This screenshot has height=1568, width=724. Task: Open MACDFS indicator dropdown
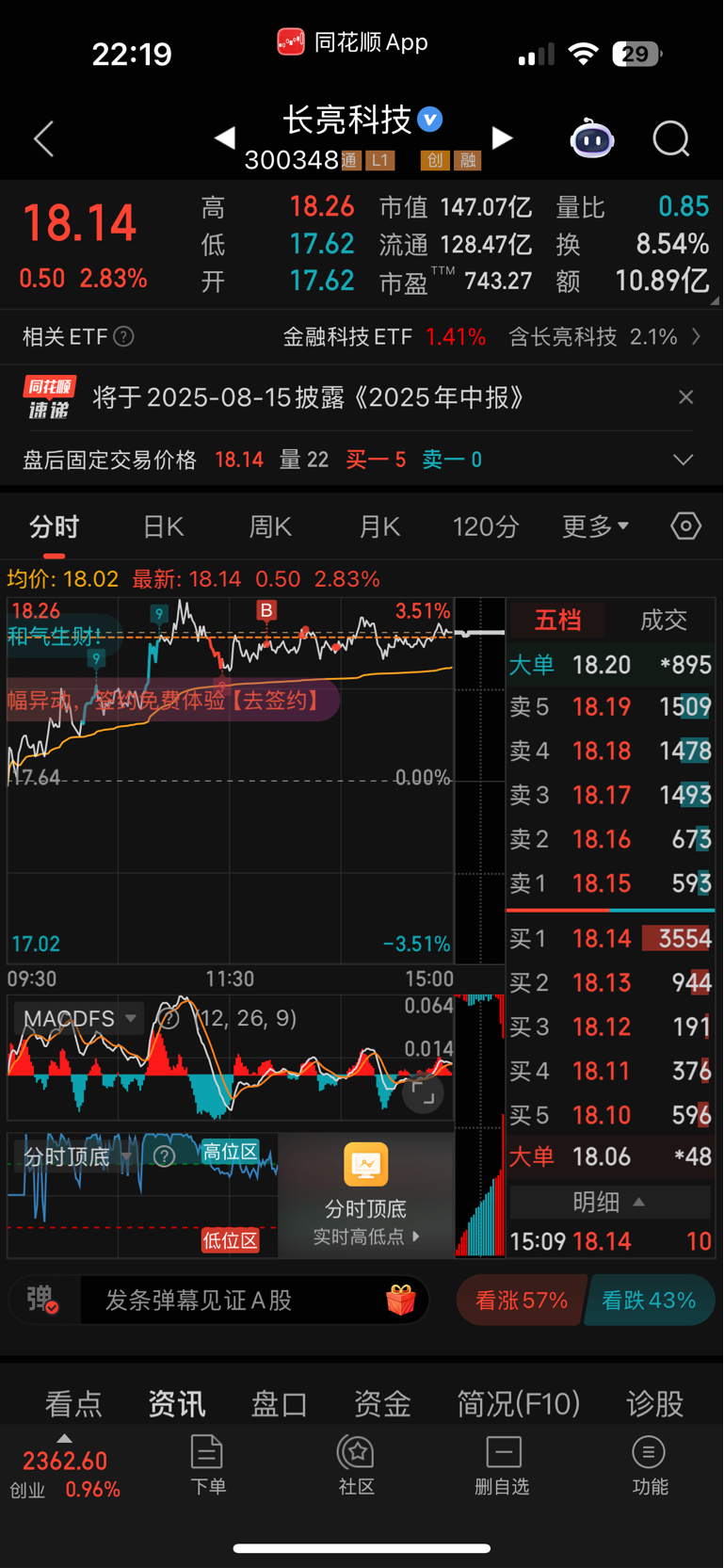(x=78, y=1018)
